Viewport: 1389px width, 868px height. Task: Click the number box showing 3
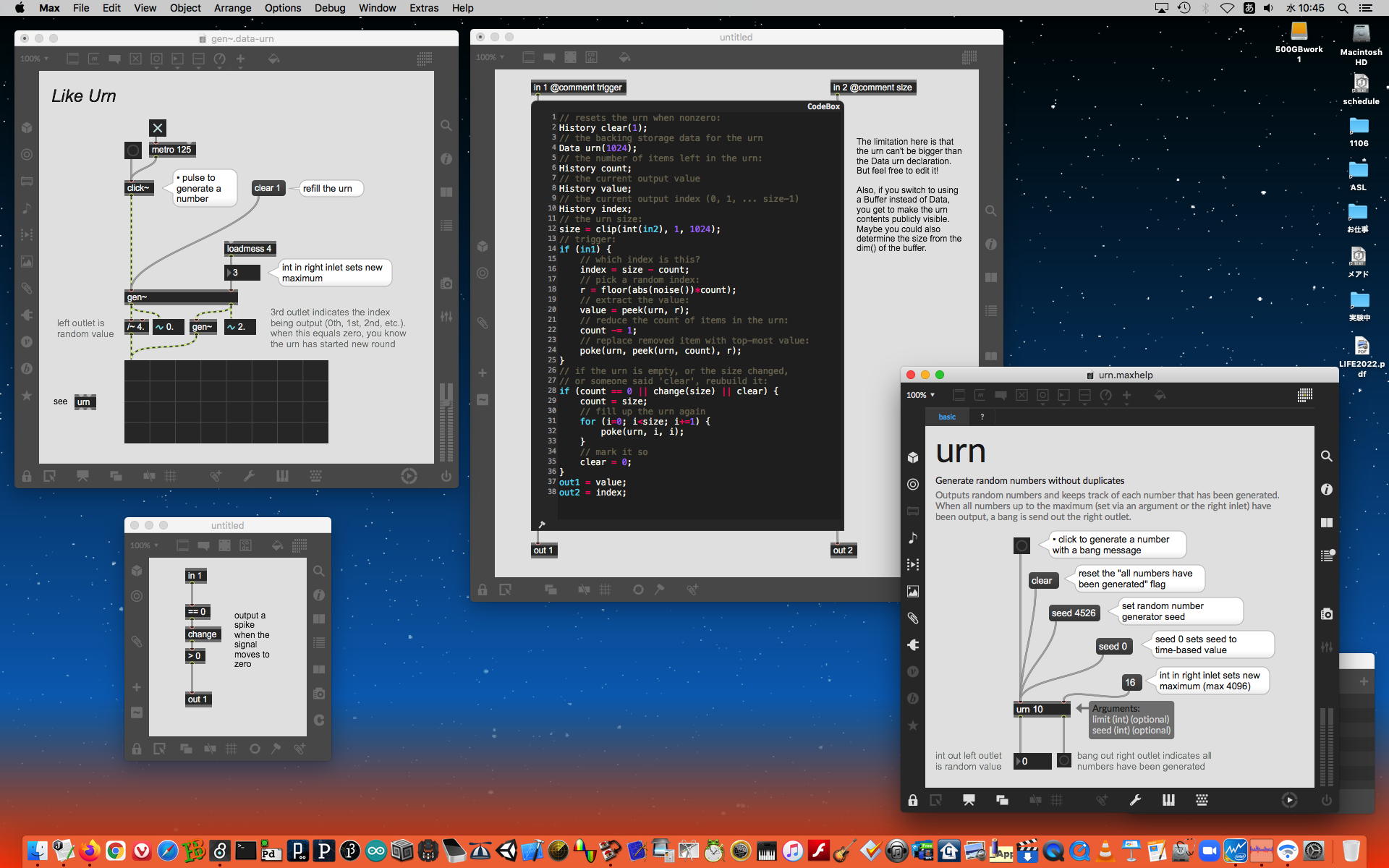242,273
